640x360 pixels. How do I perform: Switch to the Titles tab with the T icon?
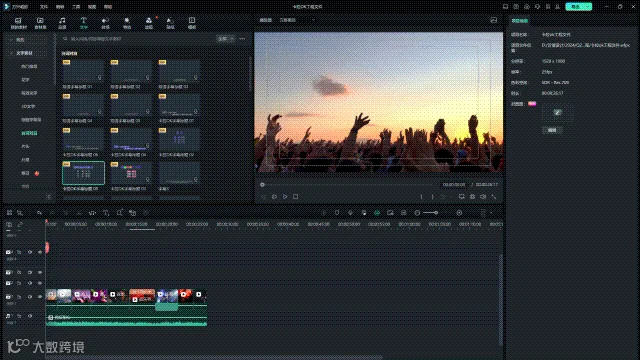[84, 23]
